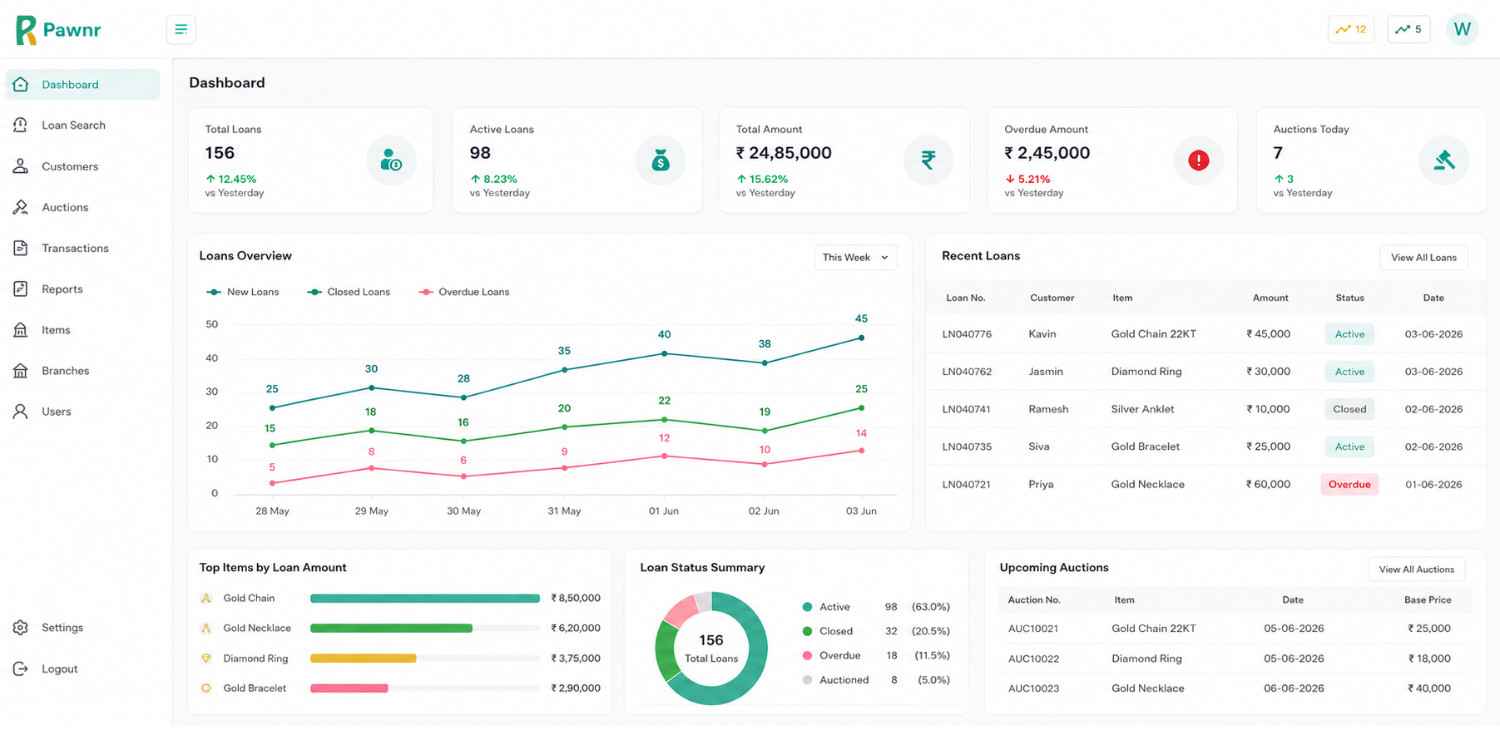Screen dimensions: 1500x730
Task: Open the orange trend badge showing 12
Action: coord(1351,29)
